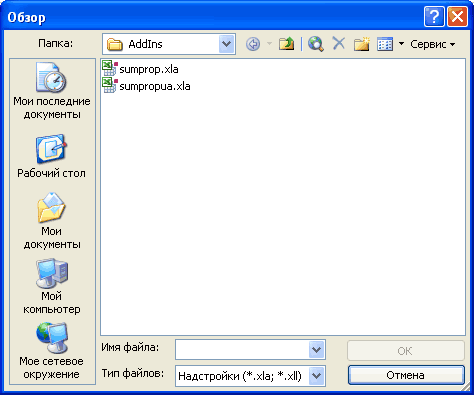Select the sumprop.xla file name text
Image resolution: width=474 pixels, height=395 pixels.
[149, 69]
